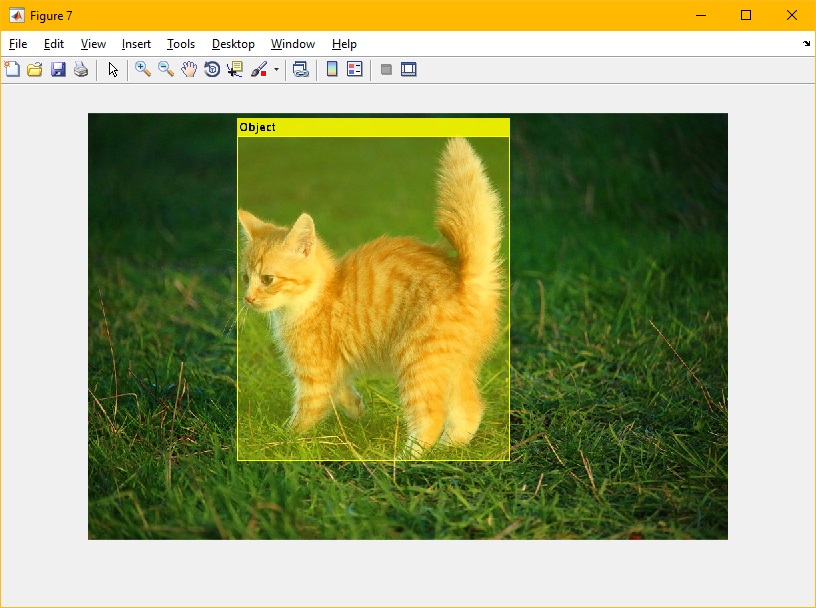Toggle the Edit Plot arrow tool
Viewport: 816px width, 608px height.
point(113,69)
